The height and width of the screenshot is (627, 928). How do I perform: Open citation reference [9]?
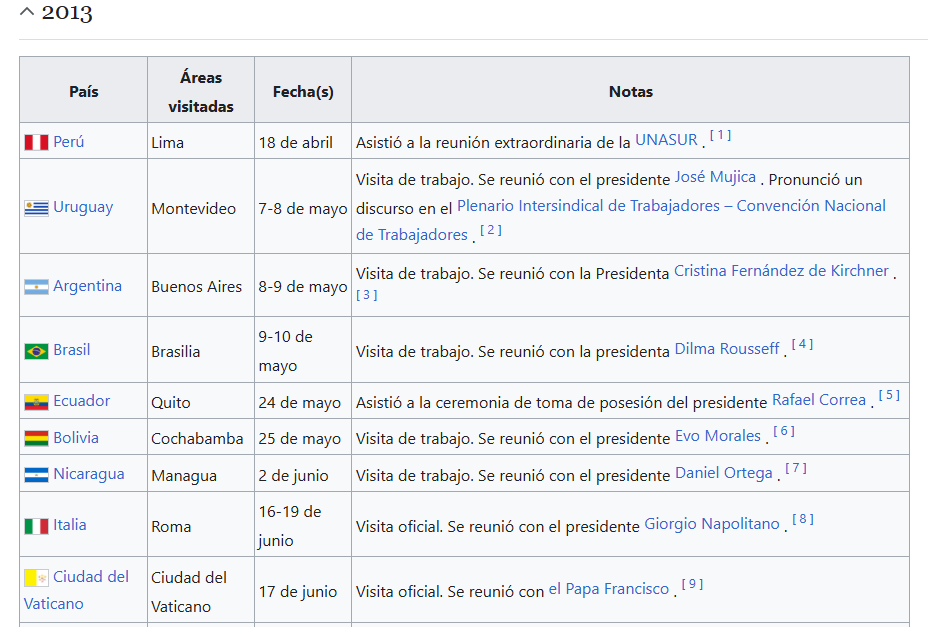pos(692,584)
